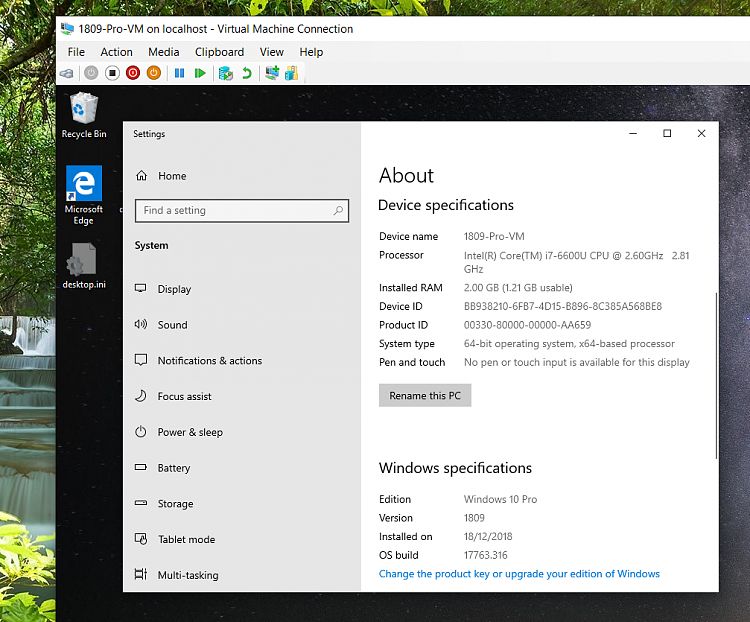Shut down the VM with the red icon
Image resolution: width=750 pixels, height=622 pixels.
click(133, 73)
